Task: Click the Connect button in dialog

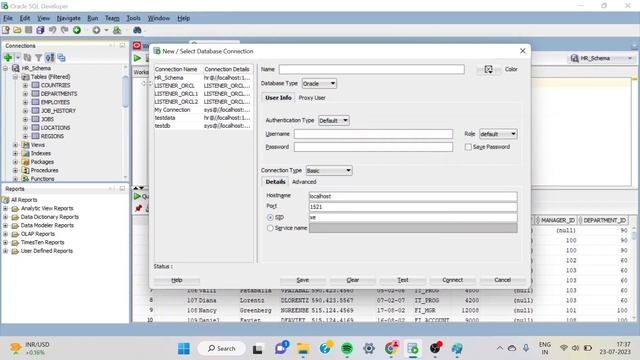Action: [453, 280]
